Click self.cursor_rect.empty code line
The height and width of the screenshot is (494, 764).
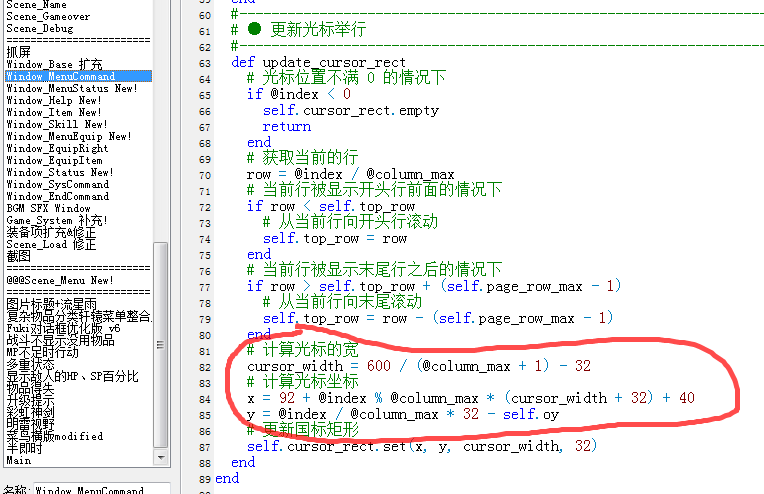(x=351, y=111)
